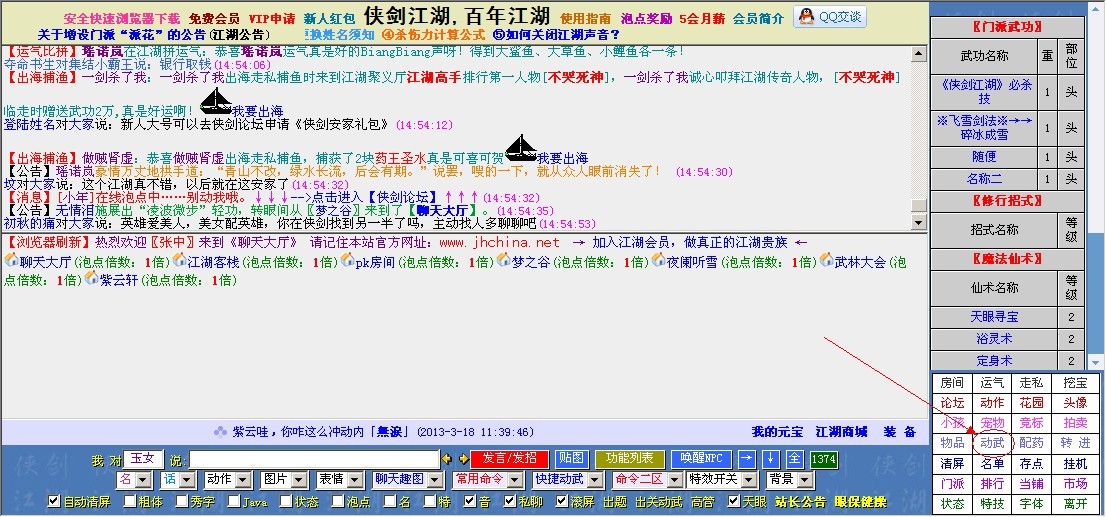Click the right-pointing yellow arrow before 发言/发招
This screenshot has width=1106, height=517.
[x=463, y=459]
